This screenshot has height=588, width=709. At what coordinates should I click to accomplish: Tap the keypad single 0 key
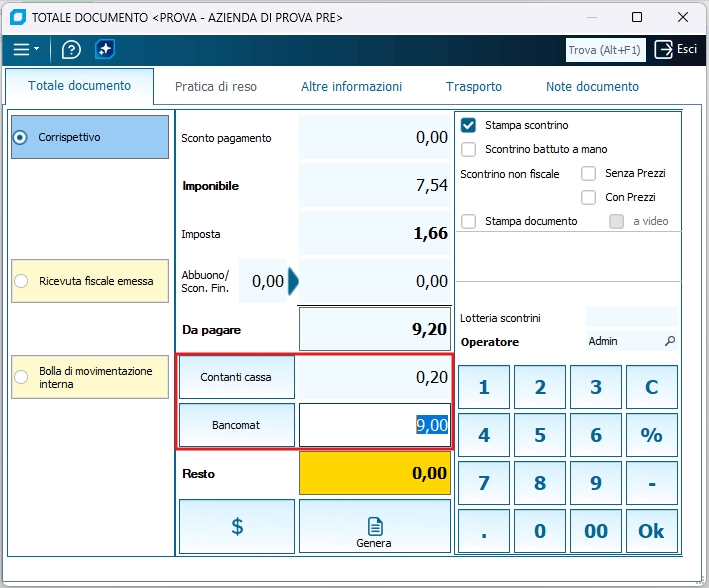click(540, 531)
